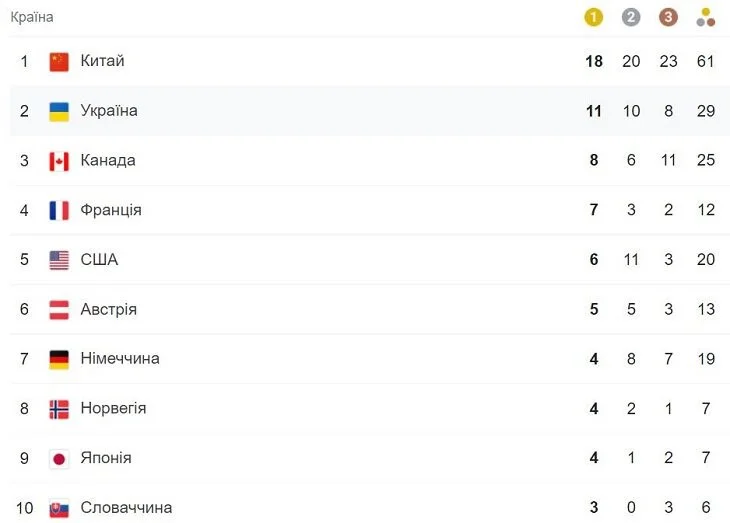Open the Україна country link
Viewport: 730px width, 523px height.
click(109, 111)
